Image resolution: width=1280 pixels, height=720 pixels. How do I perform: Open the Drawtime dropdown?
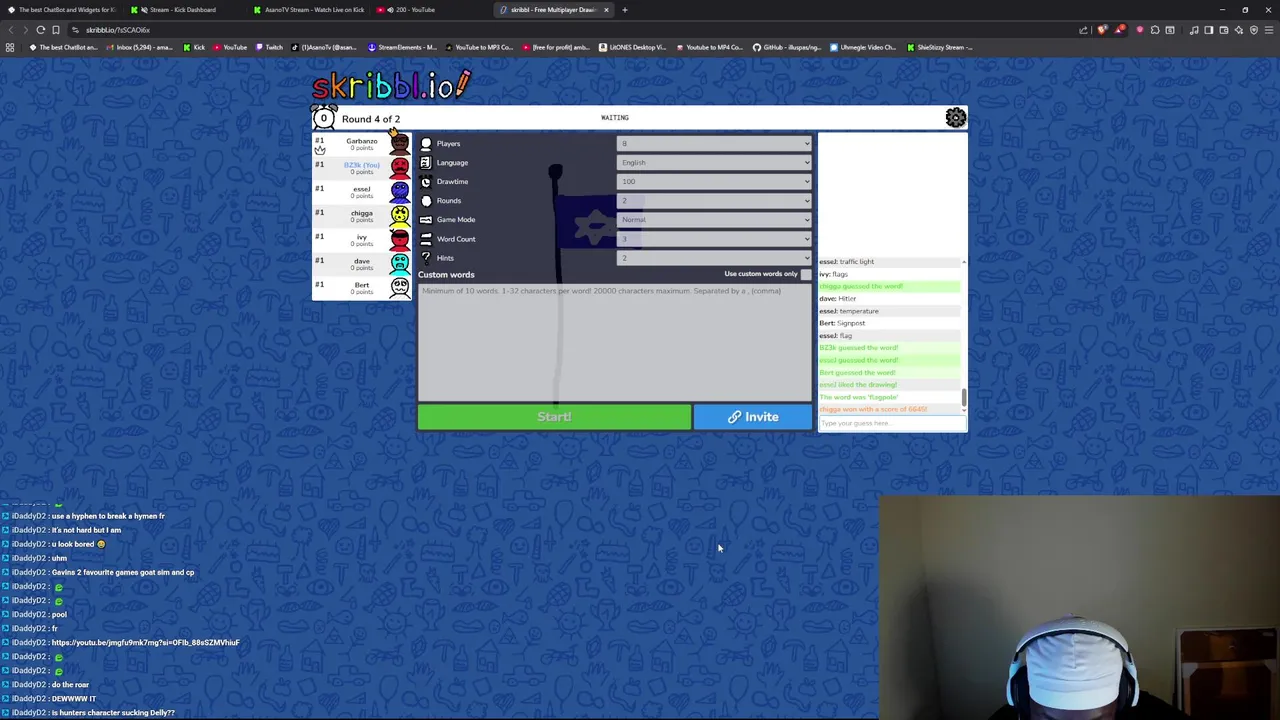(x=714, y=182)
